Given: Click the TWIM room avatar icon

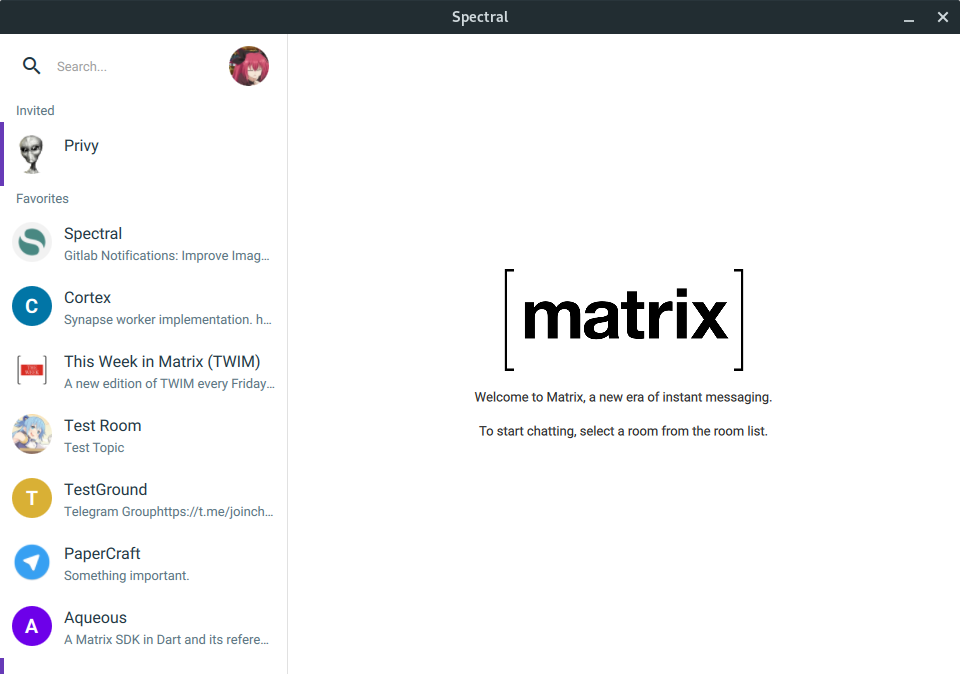Looking at the screenshot, I should coord(32,370).
